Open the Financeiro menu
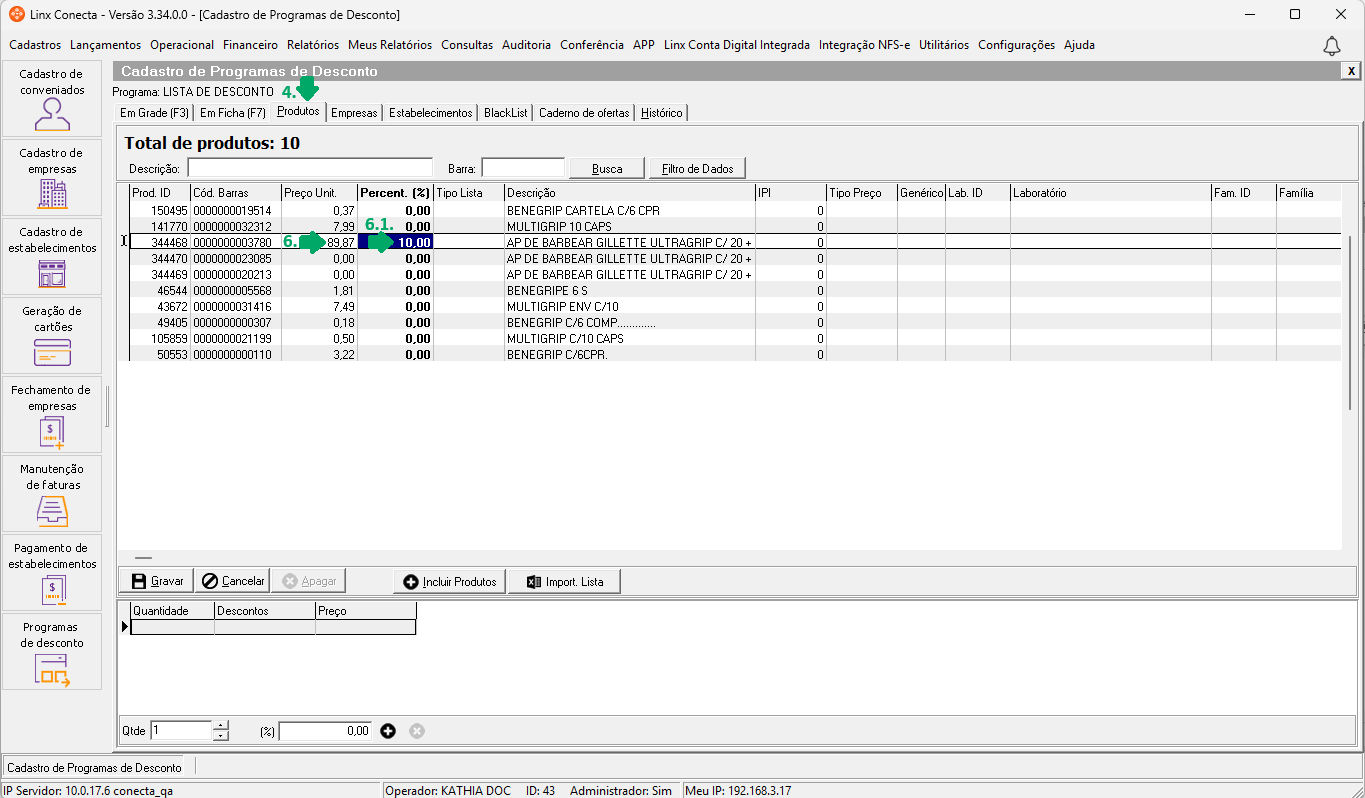1365x798 pixels. tap(250, 45)
